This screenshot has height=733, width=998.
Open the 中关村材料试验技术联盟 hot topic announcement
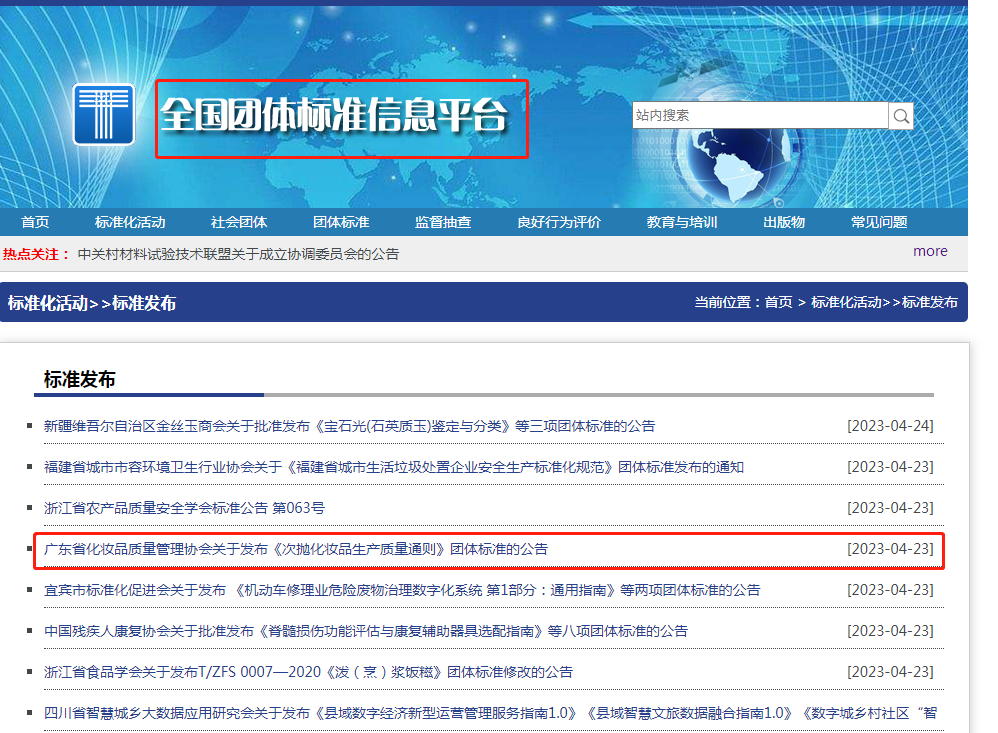pos(238,254)
